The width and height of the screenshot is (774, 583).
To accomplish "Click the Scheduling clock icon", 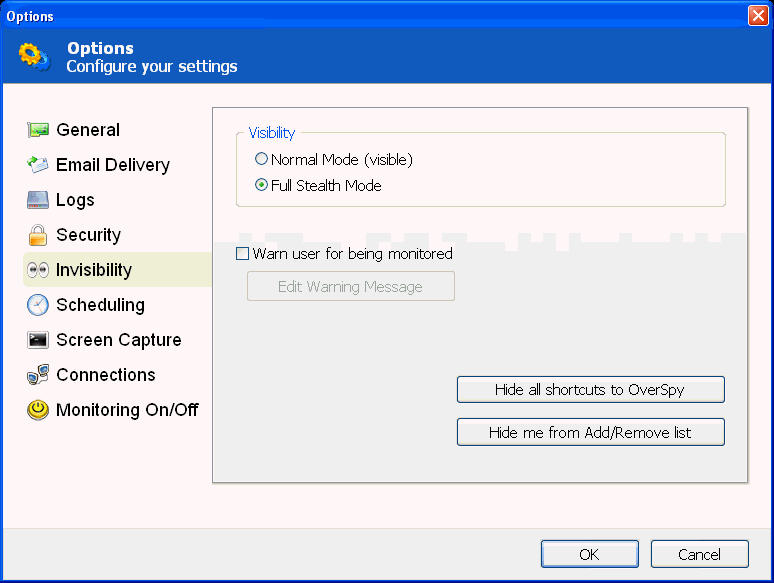I will click(38, 305).
